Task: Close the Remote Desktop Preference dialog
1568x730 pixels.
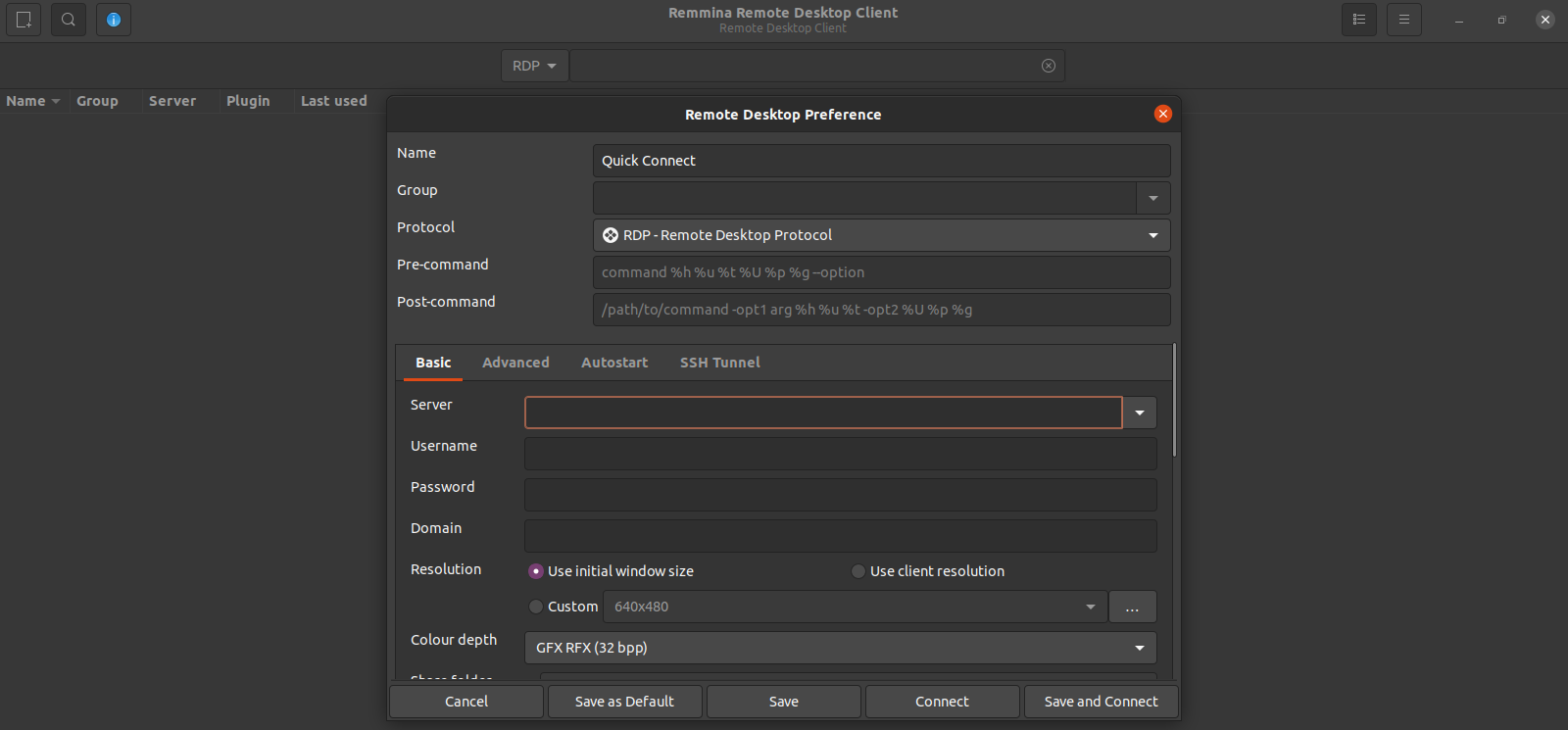Action: tap(1163, 114)
